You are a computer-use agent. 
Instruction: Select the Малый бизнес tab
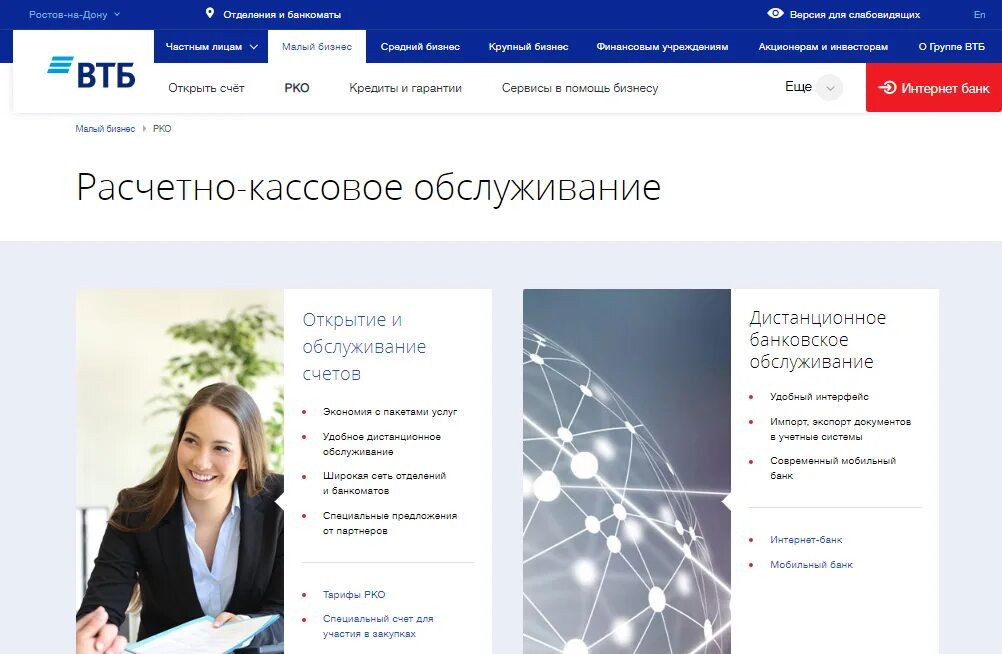click(317, 47)
